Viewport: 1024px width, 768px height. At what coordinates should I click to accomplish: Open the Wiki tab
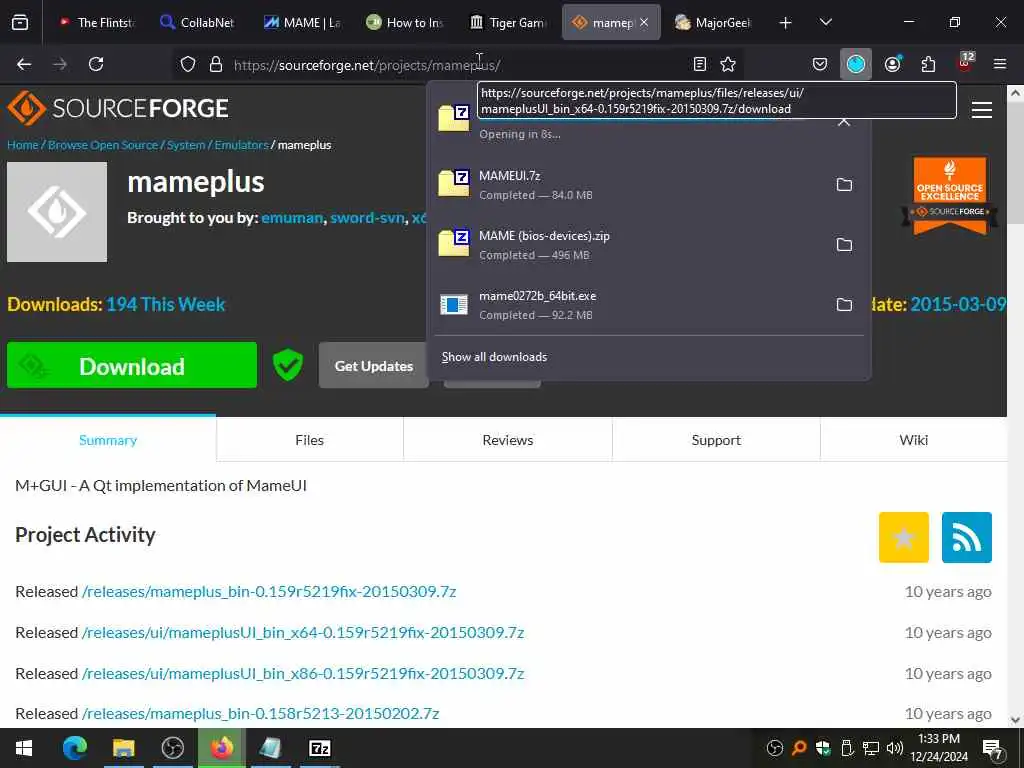click(x=913, y=440)
